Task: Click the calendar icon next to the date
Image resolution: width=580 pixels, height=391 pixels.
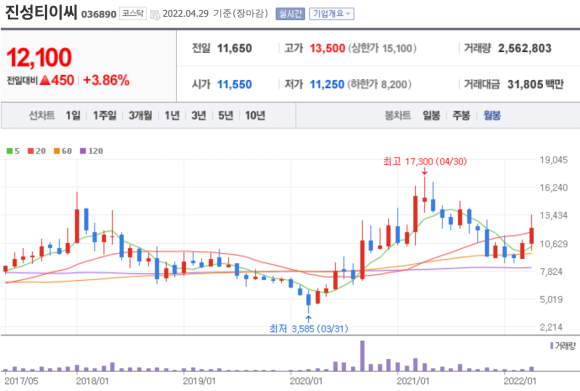Action: point(155,15)
